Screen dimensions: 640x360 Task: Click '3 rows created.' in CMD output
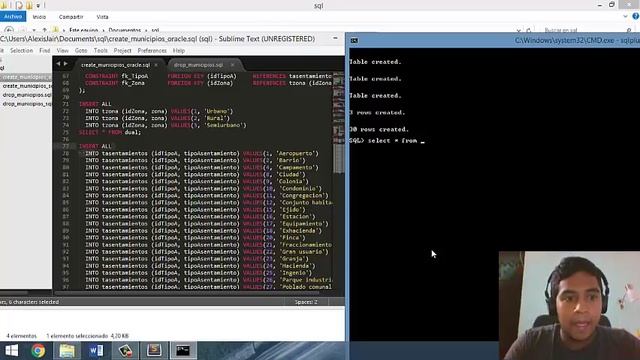point(377,112)
